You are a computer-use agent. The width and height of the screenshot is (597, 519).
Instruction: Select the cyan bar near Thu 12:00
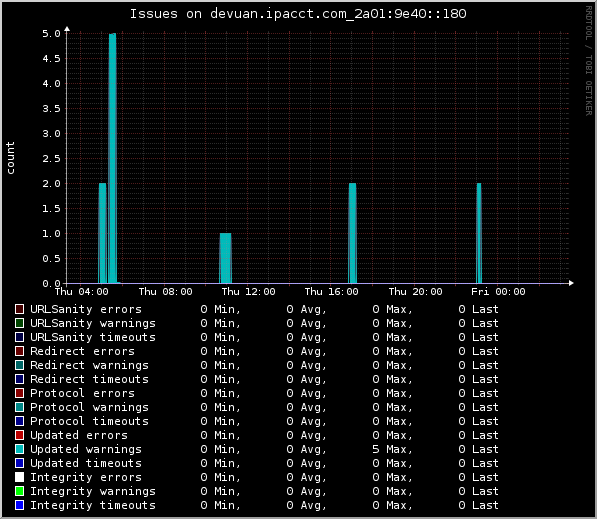225,258
